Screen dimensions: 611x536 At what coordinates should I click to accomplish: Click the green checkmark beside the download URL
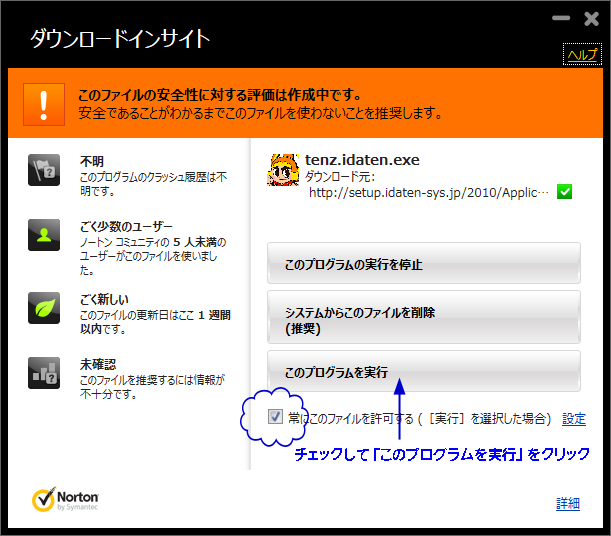point(564,191)
